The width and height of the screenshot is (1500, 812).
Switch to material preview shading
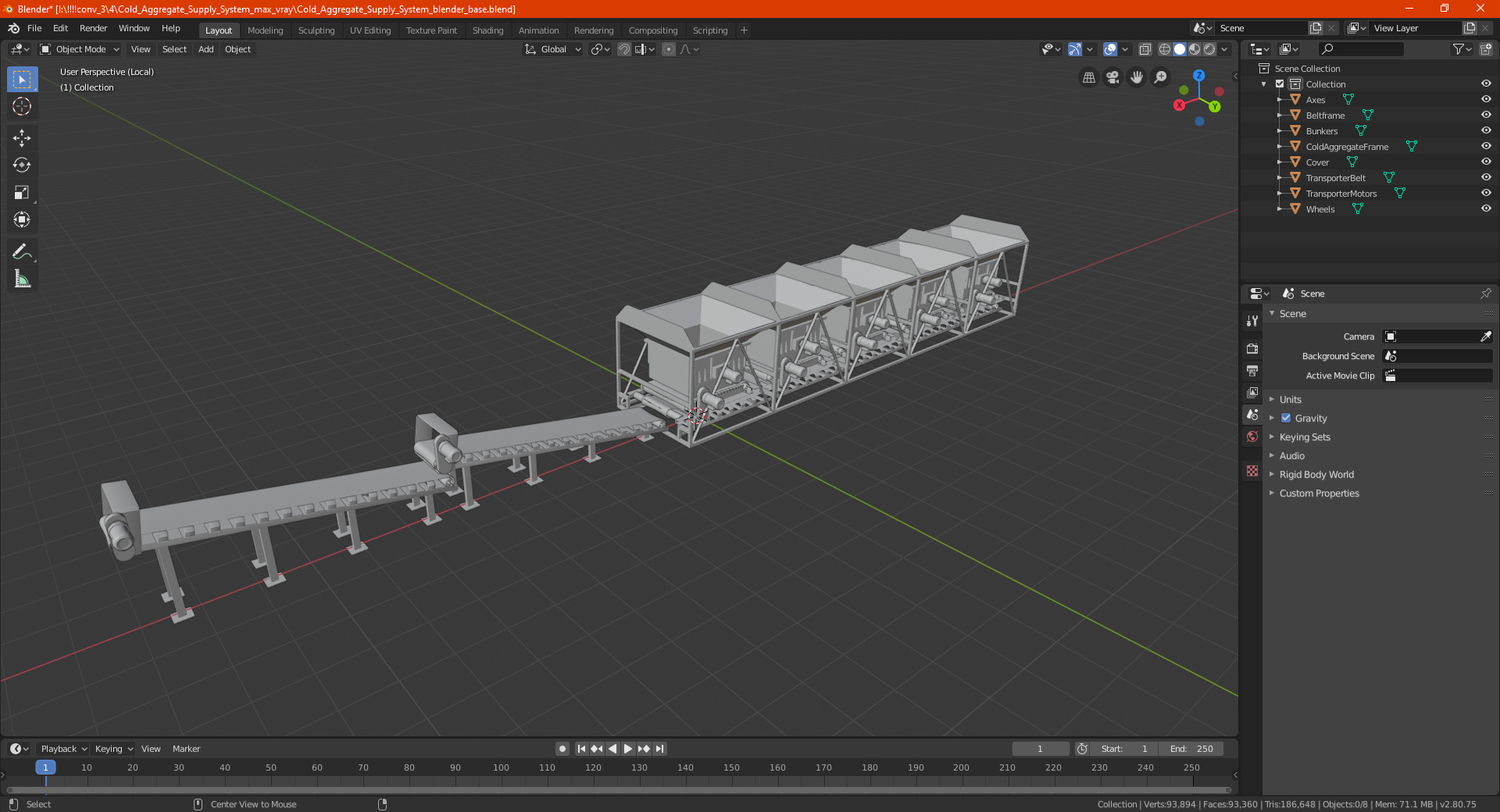1195,49
